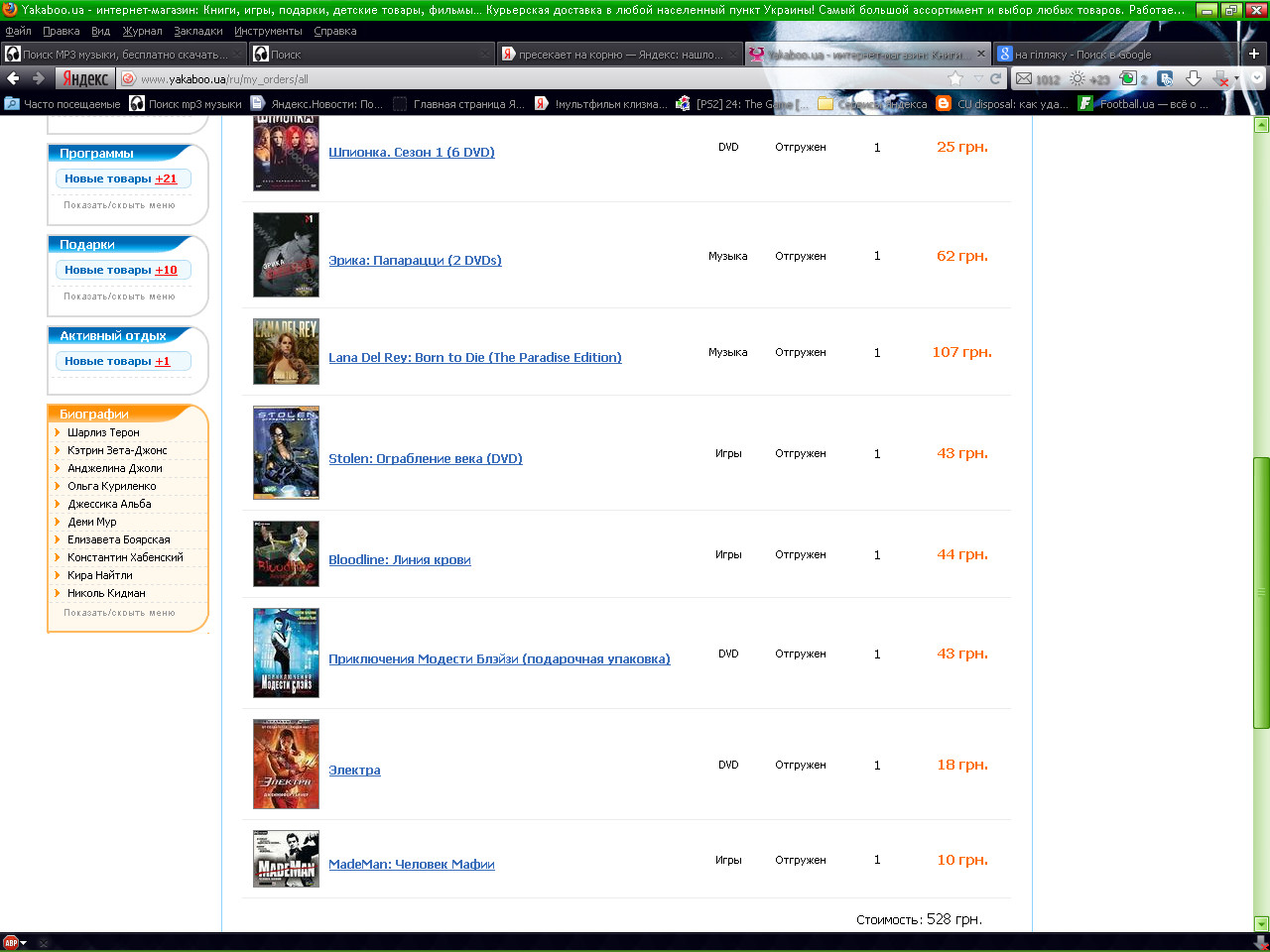Screen dimensions: 1270x952
Task: Open Lana Del Rey: Born to Die link
Action: [x=475, y=357]
